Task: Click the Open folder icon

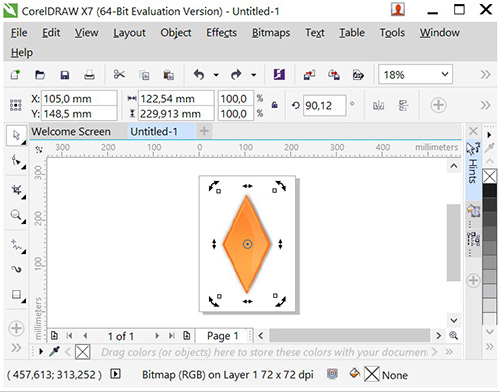Action: (40, 74)
